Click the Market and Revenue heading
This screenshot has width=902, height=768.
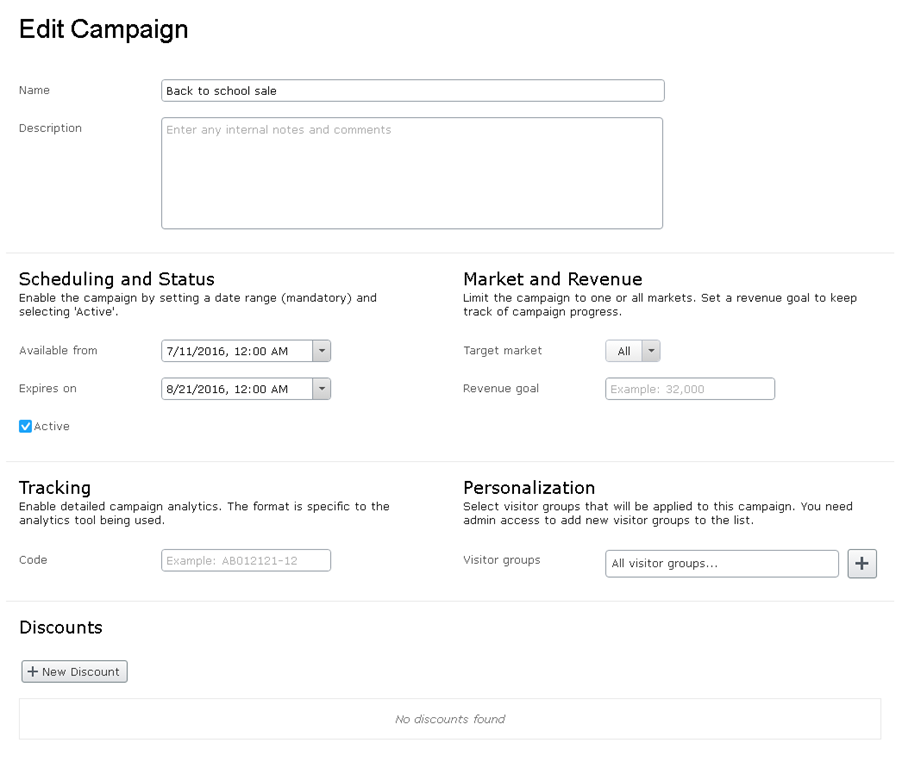(553, 279)
